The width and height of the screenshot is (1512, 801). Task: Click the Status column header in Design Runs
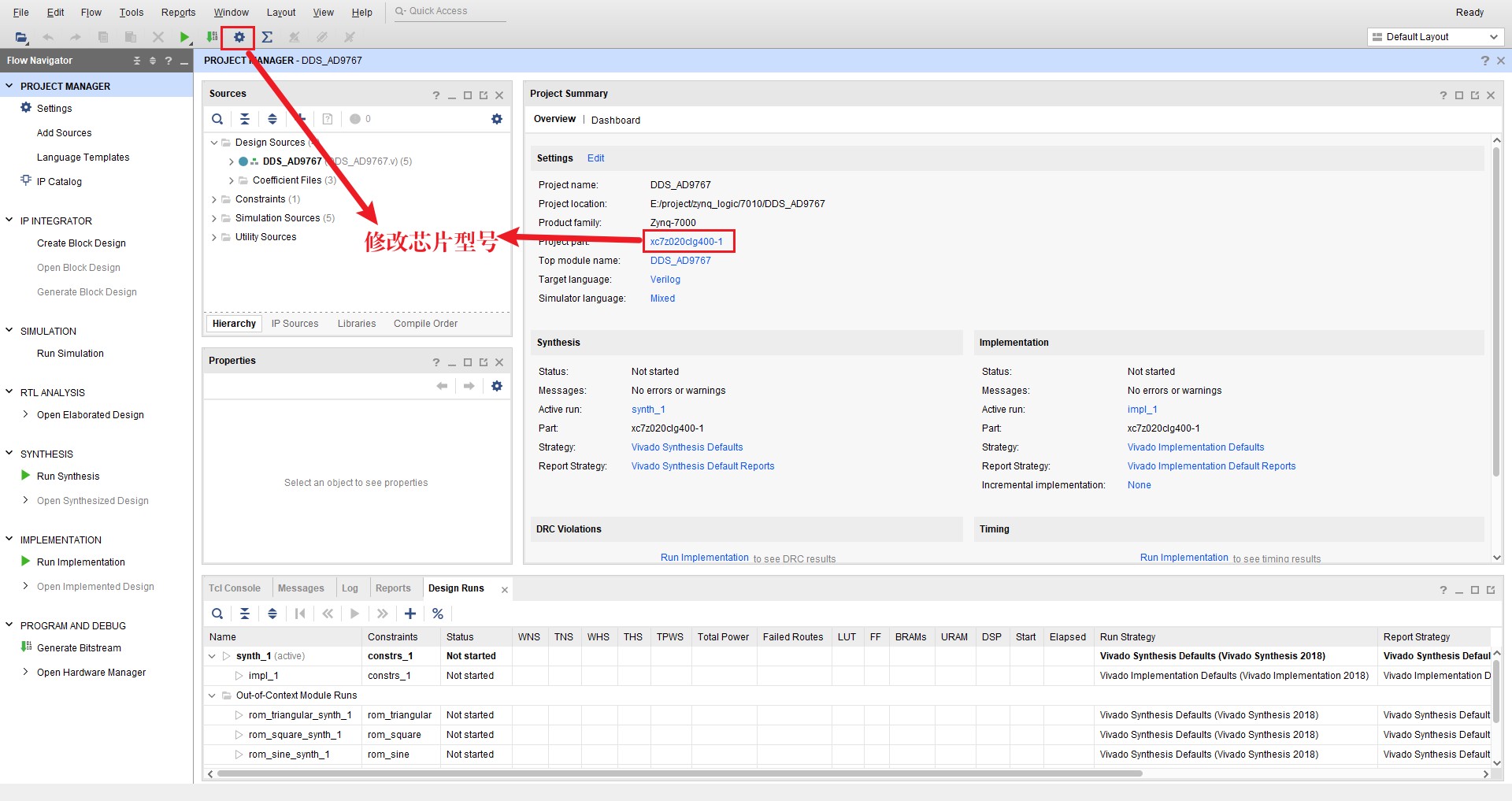(x=475, y=637)
